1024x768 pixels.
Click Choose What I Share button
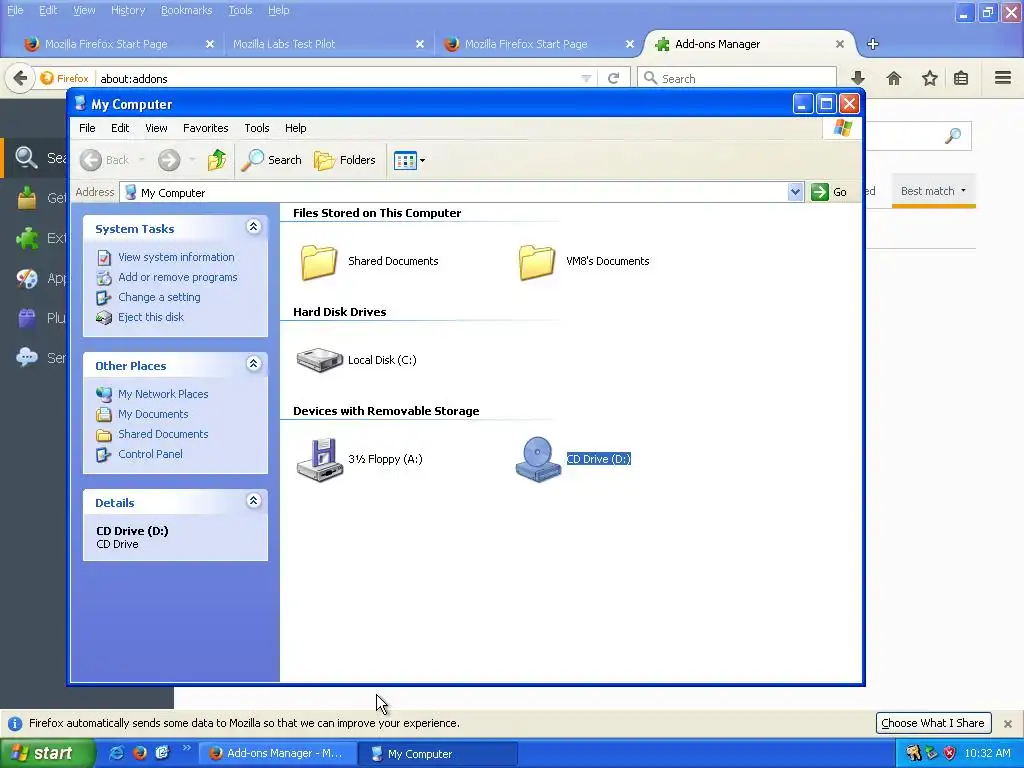click(x=933, y=723)
